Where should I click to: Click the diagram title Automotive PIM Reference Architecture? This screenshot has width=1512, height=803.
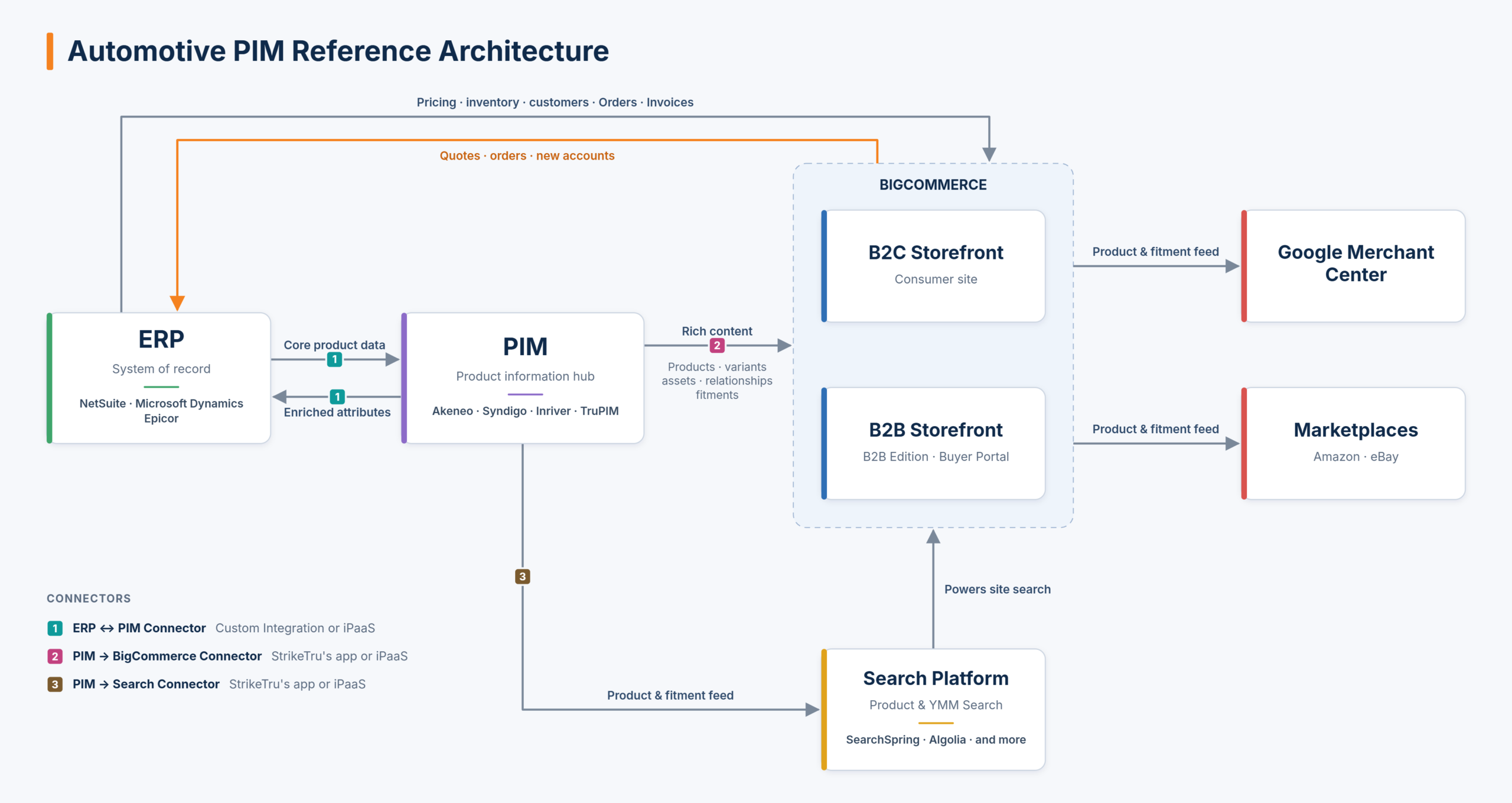click(x=338, y=51)
